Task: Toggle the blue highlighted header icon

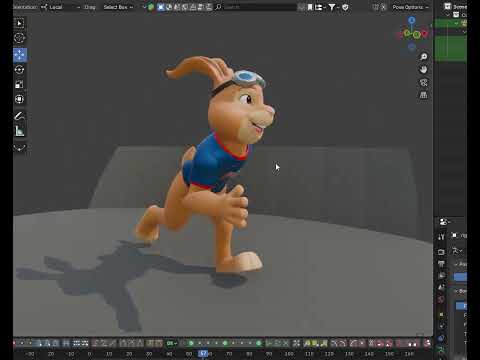Action: 161,7
